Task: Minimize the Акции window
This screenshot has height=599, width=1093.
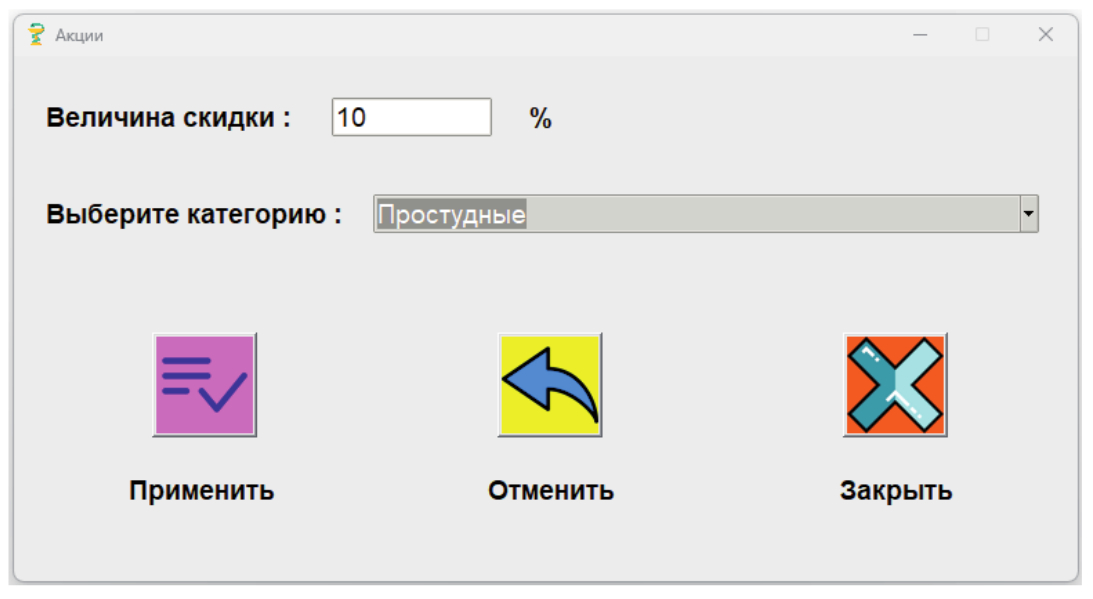Action: click(921, 35)
